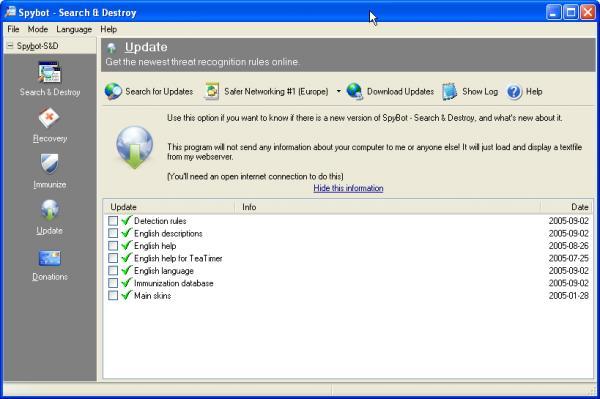Open the Donations card icon
The height and width of the screenshot is (399, 600).
(49, 258)
